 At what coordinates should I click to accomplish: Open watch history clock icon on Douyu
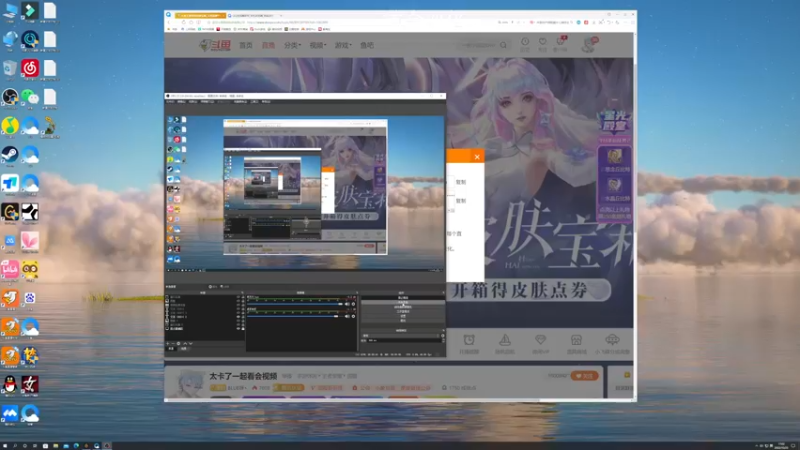click(x=524, y=42)
